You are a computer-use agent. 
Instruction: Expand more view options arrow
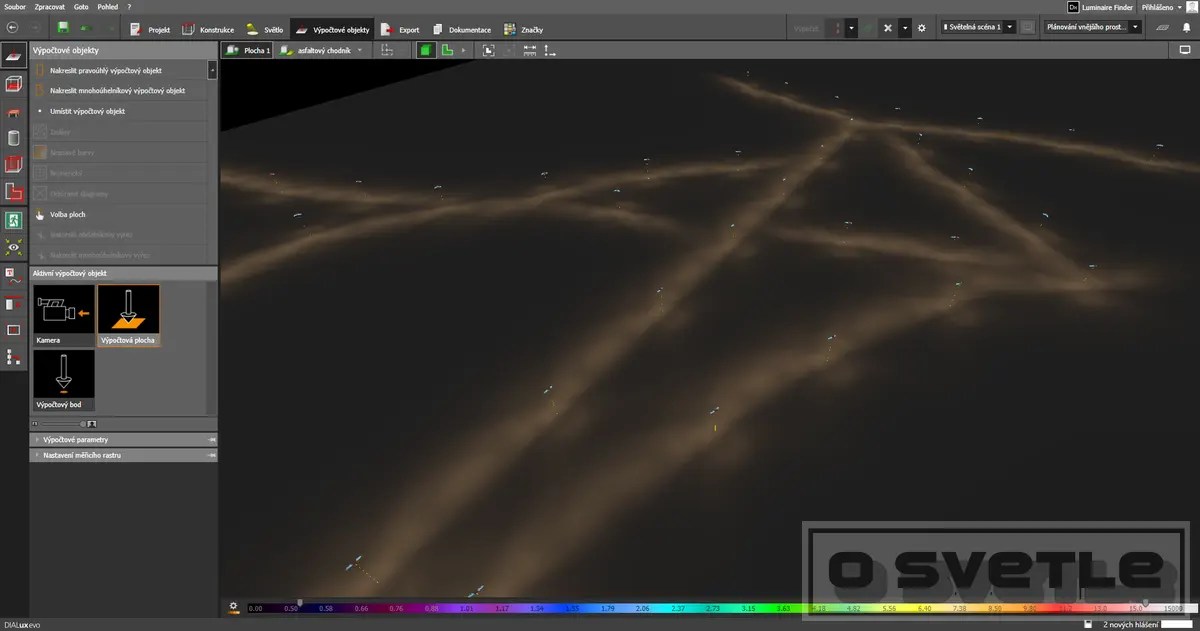point(463,49)
